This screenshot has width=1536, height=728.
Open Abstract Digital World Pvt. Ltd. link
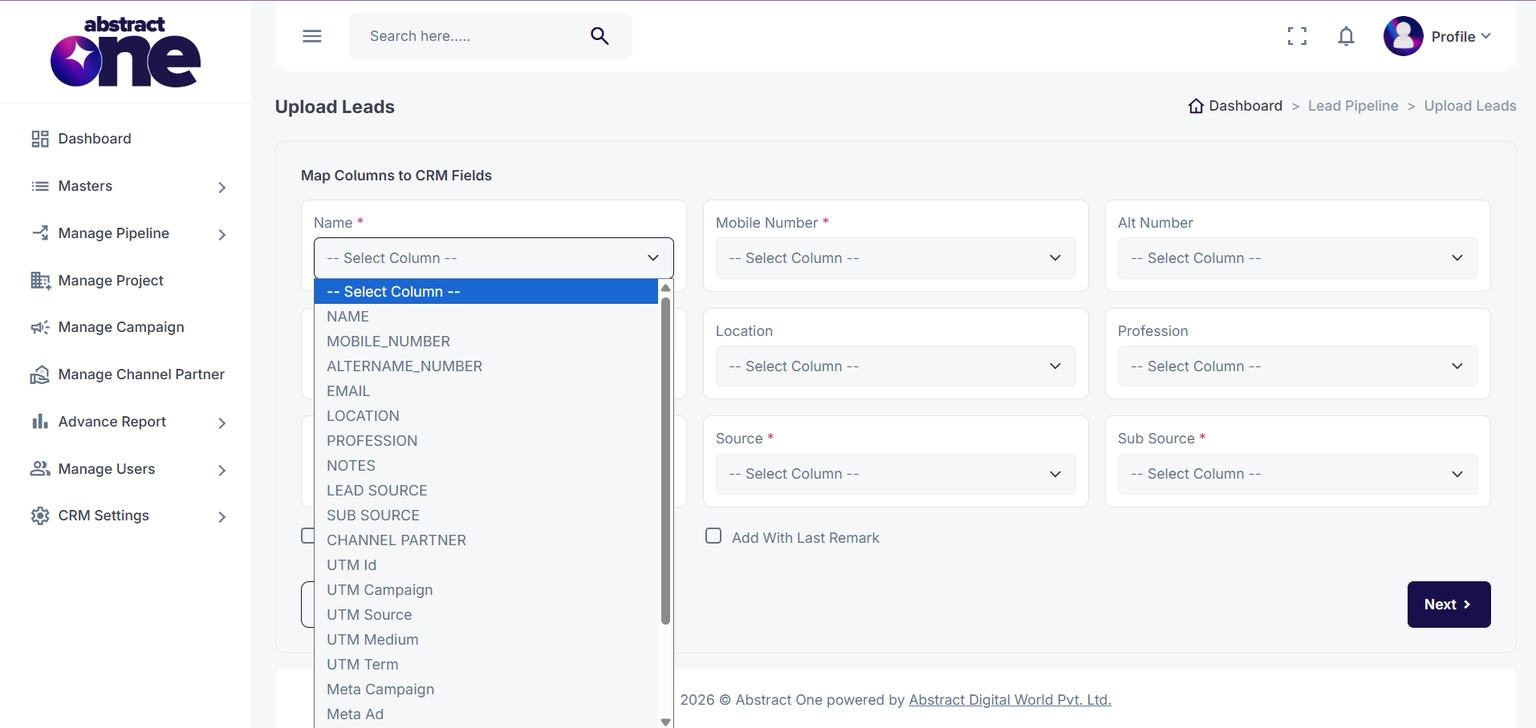click(1010, 700)
